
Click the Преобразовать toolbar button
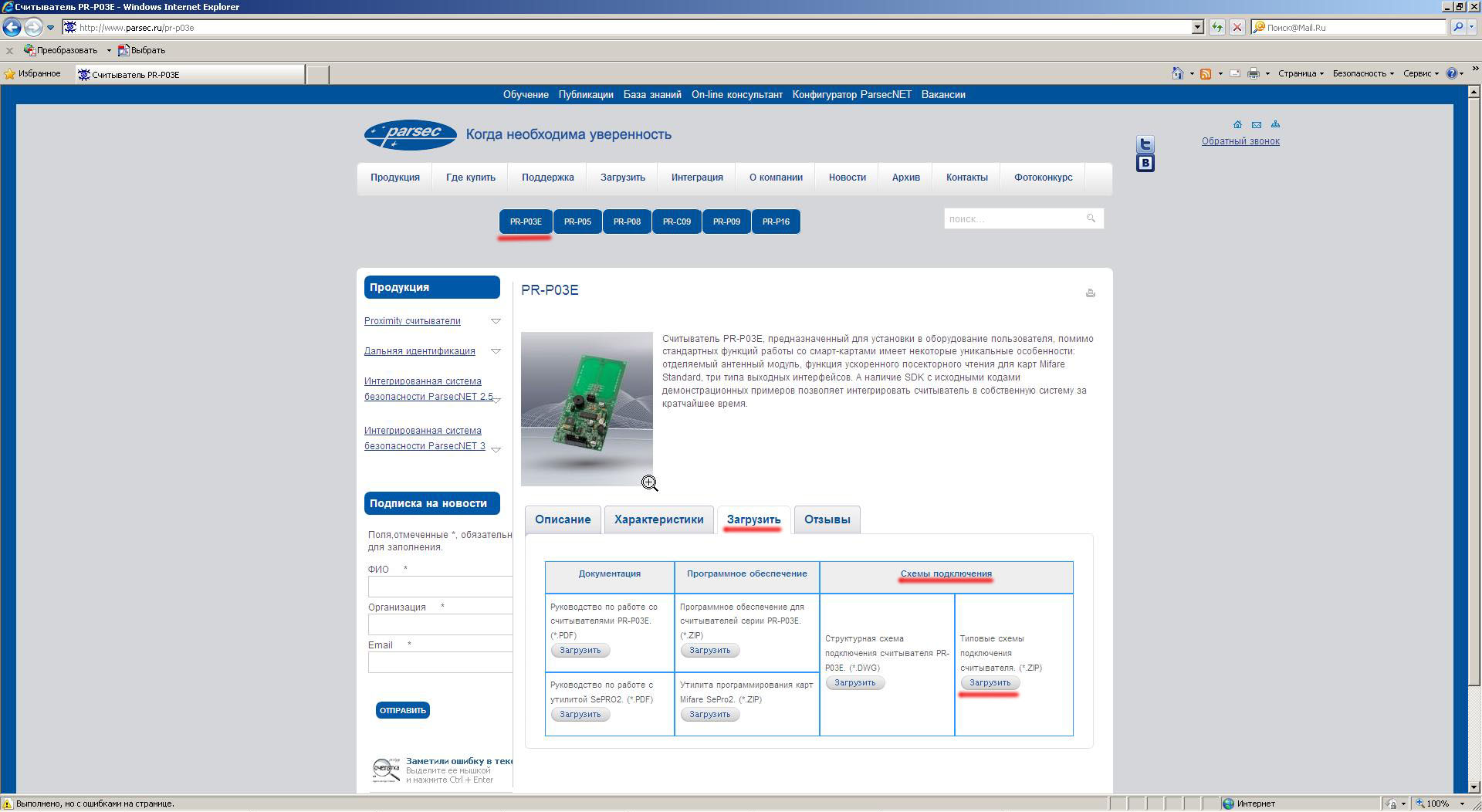(x=62, y=50)
